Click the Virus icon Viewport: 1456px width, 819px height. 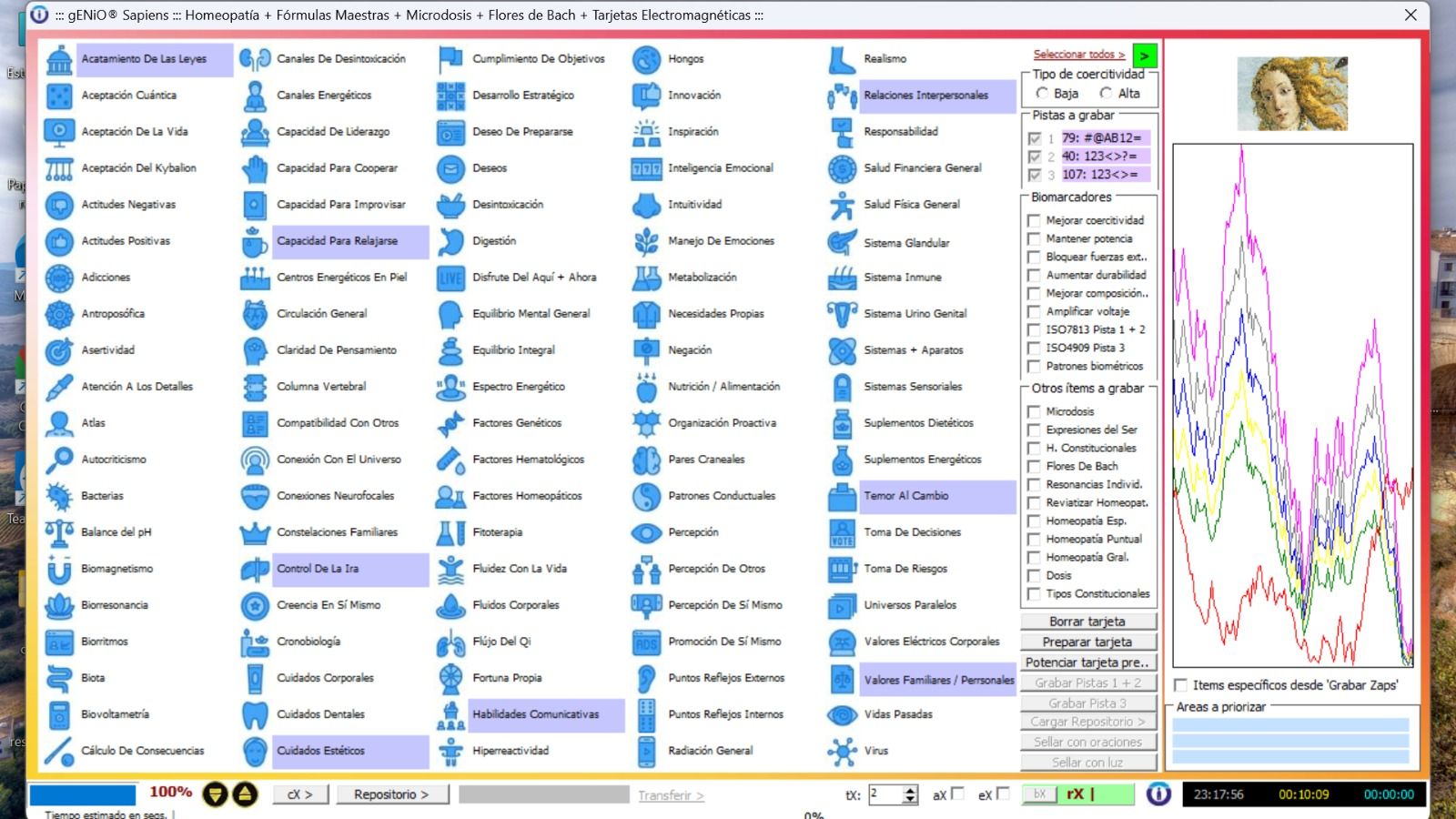[x=842, y=751]
